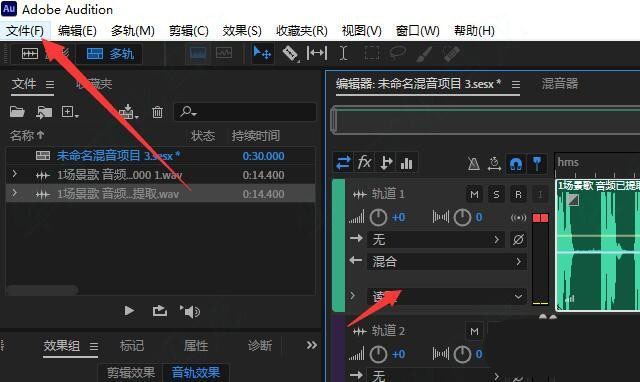The height and width of the screenshot is (382, 640).
Task: Sort files by 持续时间 column
Action: point(256,135)
